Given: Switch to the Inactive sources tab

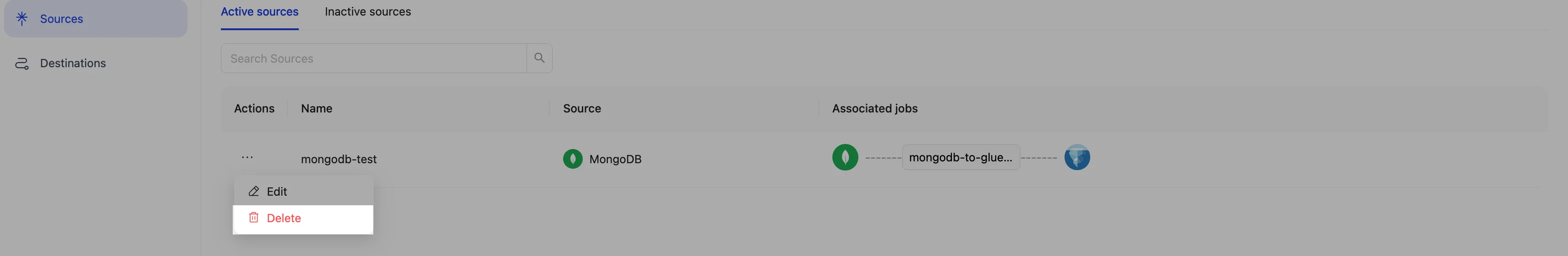Looking at the screenshot, I should point(368,11).
